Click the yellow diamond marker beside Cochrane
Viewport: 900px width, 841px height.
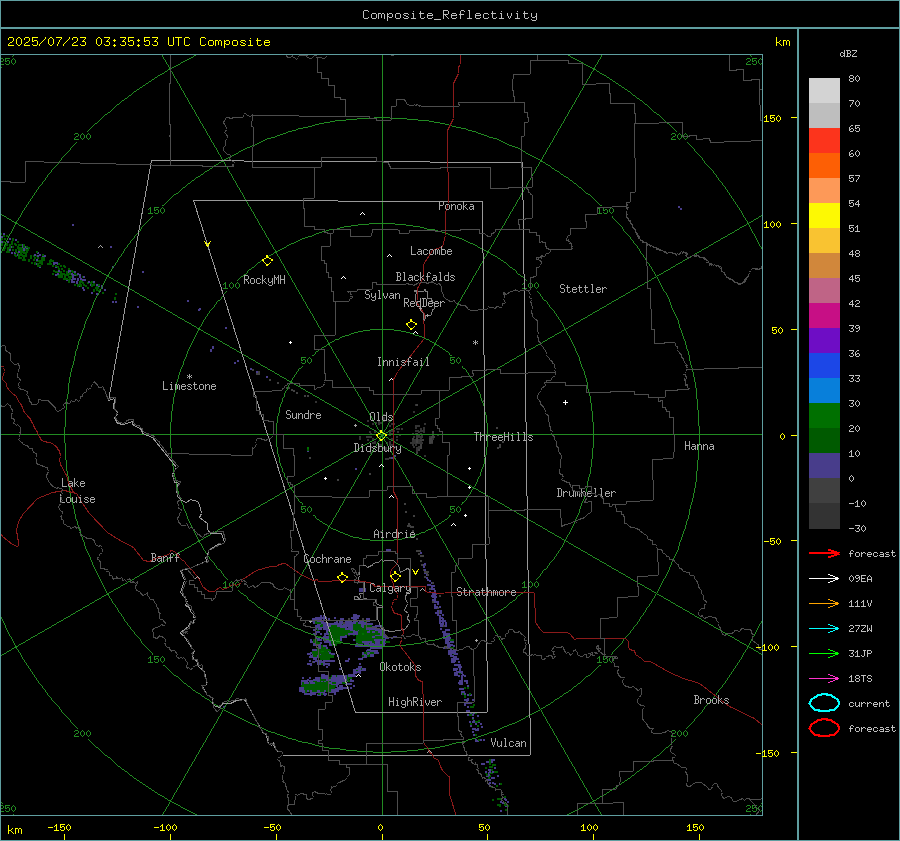(342, 577)
